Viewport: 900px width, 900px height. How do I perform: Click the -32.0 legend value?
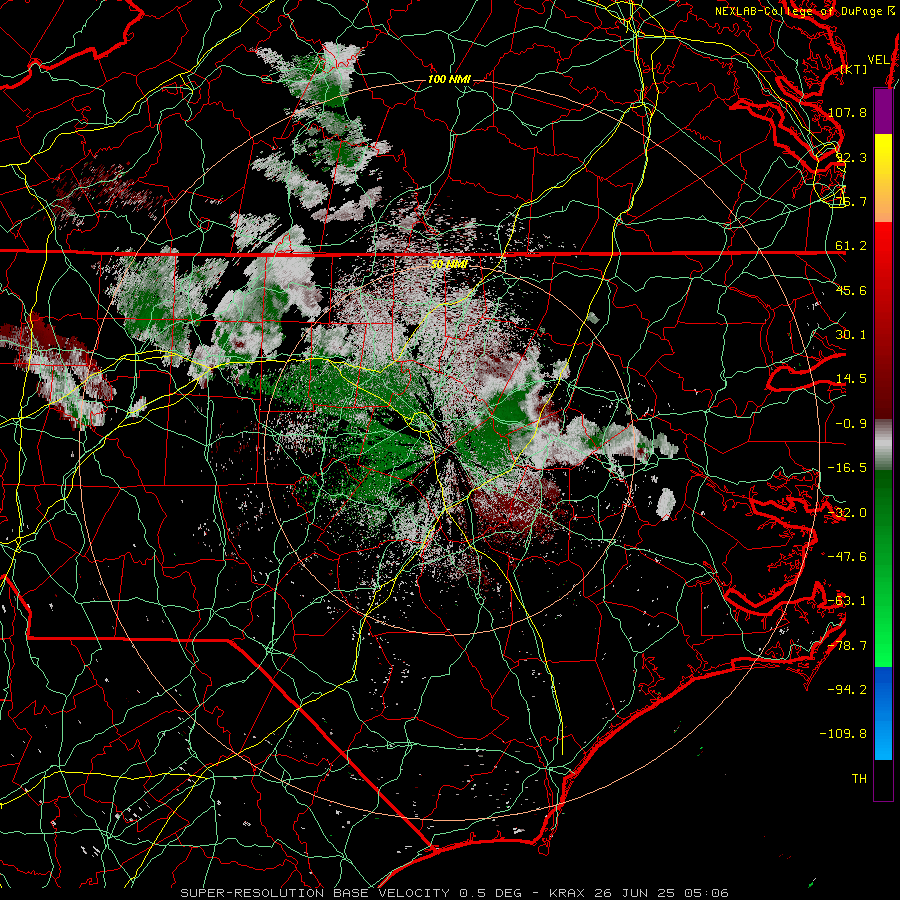tap(847, 513)
